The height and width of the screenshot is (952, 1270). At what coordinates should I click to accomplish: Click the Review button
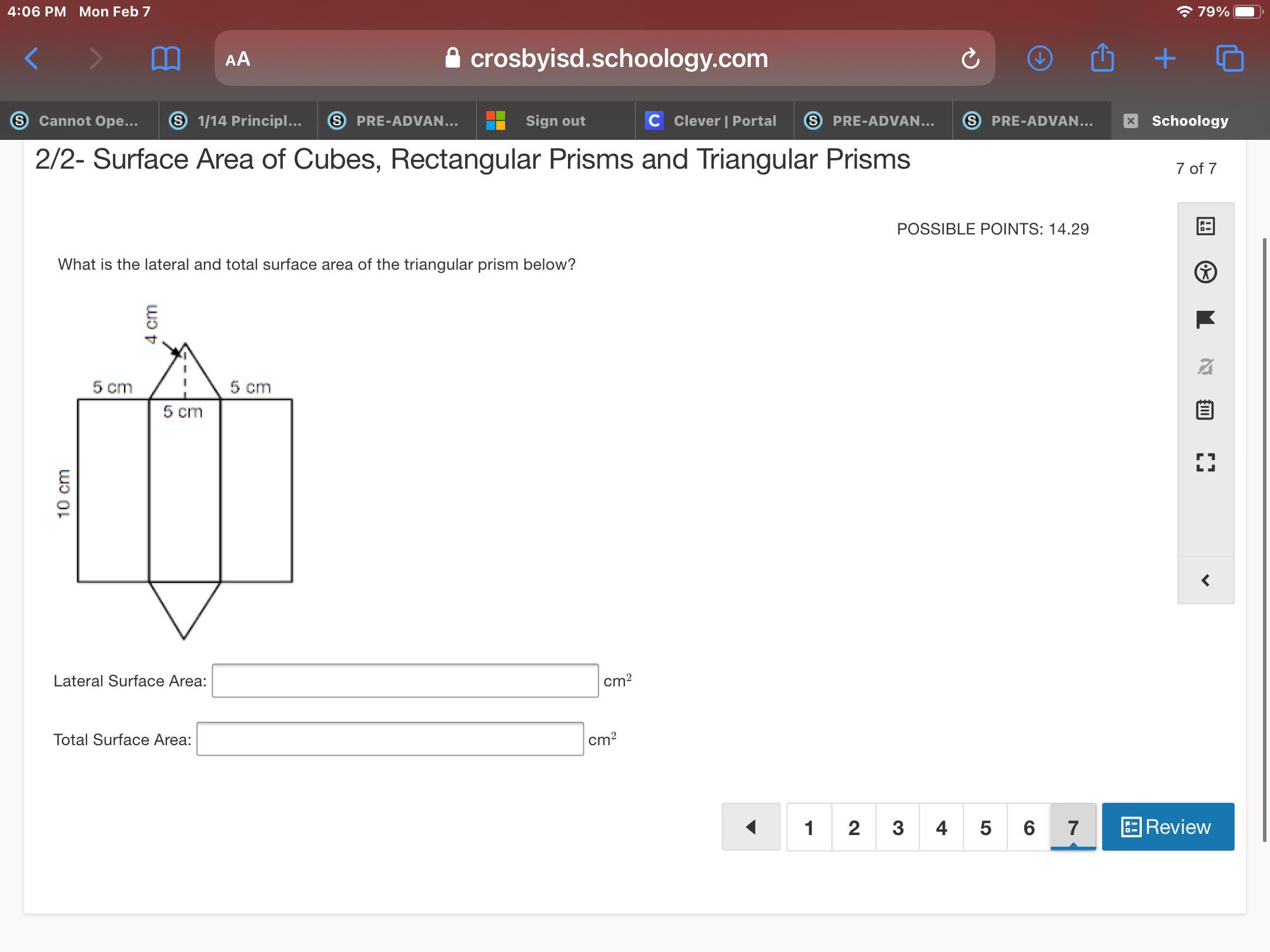coord(1168,827)
